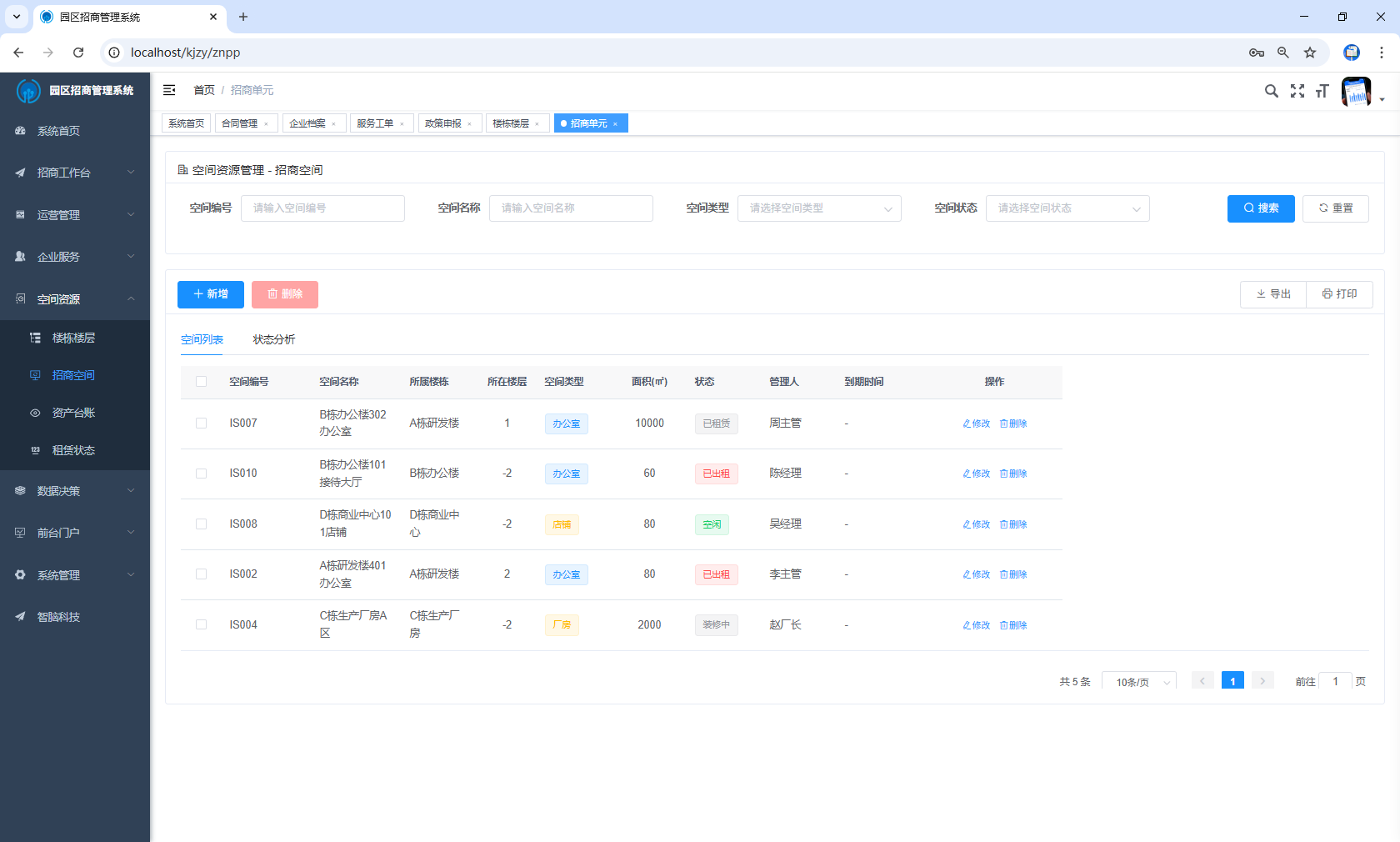The image size is (1400, 842).
Task: Open the 空间类型 dropdown
Action: point(818,208)
